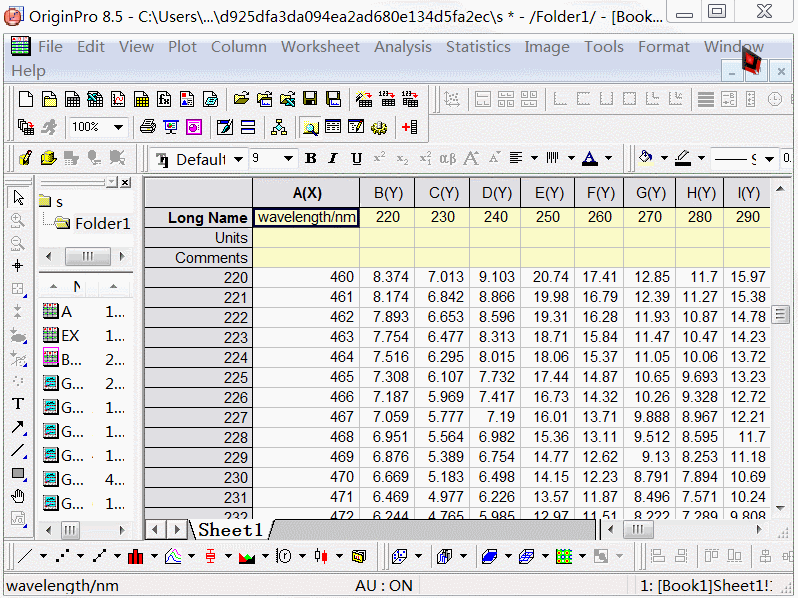Select the Rectangle drawing tool
This screenshot has width=798, height=598.
click(x=18, y=474)
